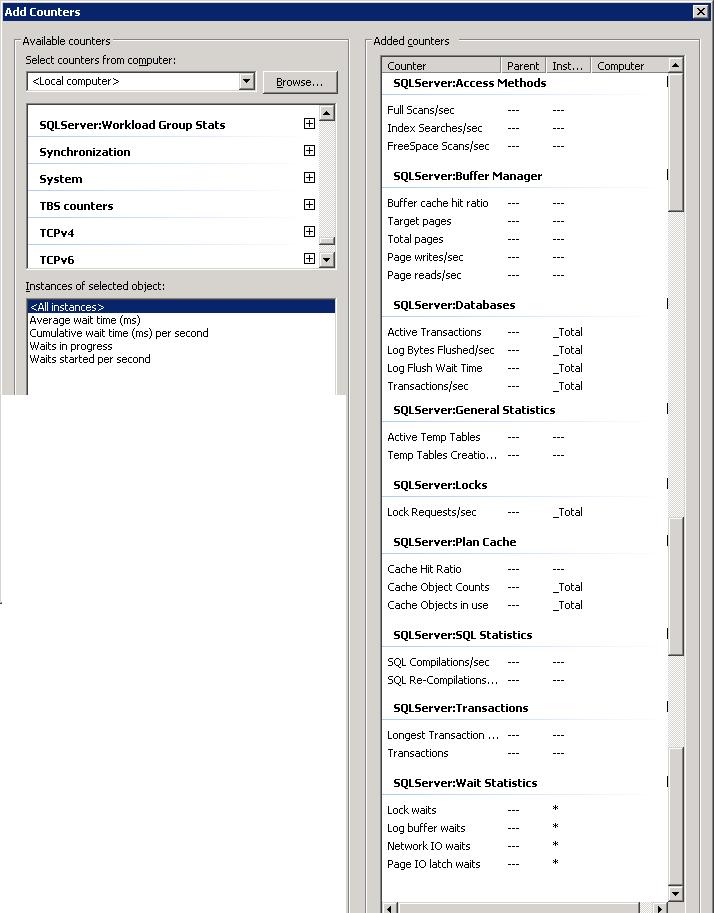Sort by the Counter column header
The width and height of the screenshot is (714, 913).
[441, 66]
